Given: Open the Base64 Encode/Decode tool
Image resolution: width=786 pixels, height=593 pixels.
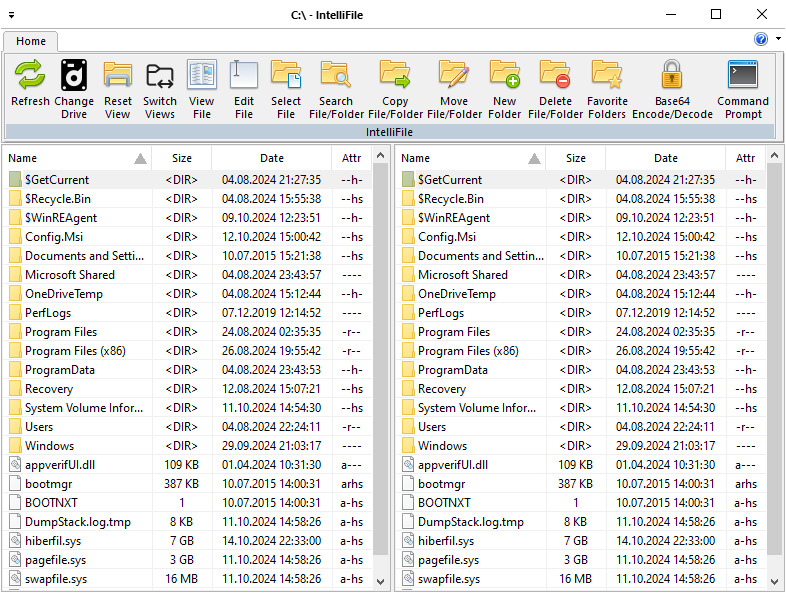Looking at the screenshot, I should (672, 89).
